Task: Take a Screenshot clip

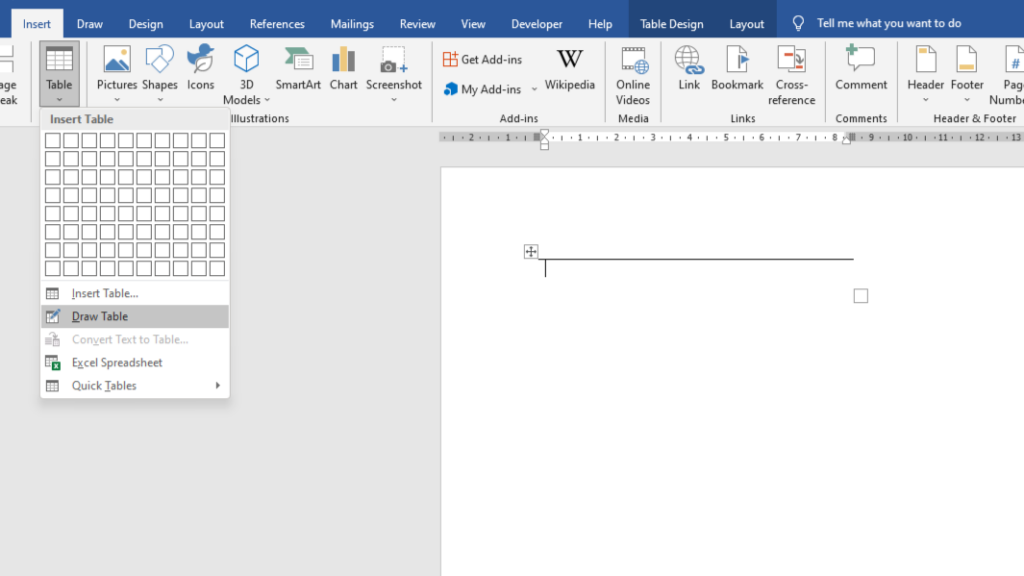Action: pos(394,74)
